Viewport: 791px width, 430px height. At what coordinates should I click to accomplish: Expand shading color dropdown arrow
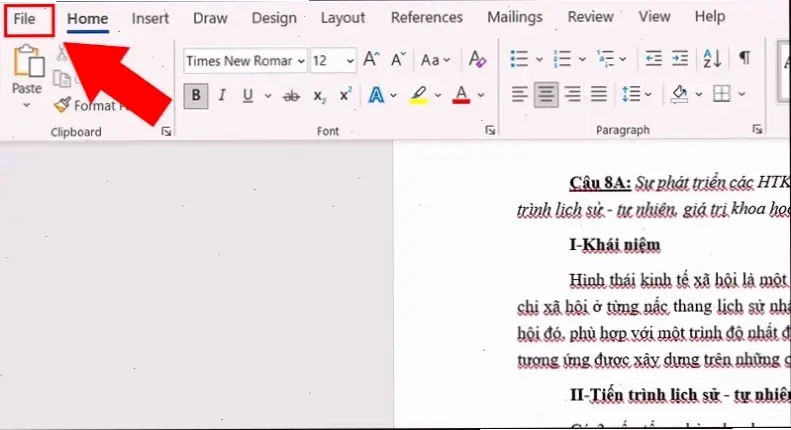tap(699, 94)
